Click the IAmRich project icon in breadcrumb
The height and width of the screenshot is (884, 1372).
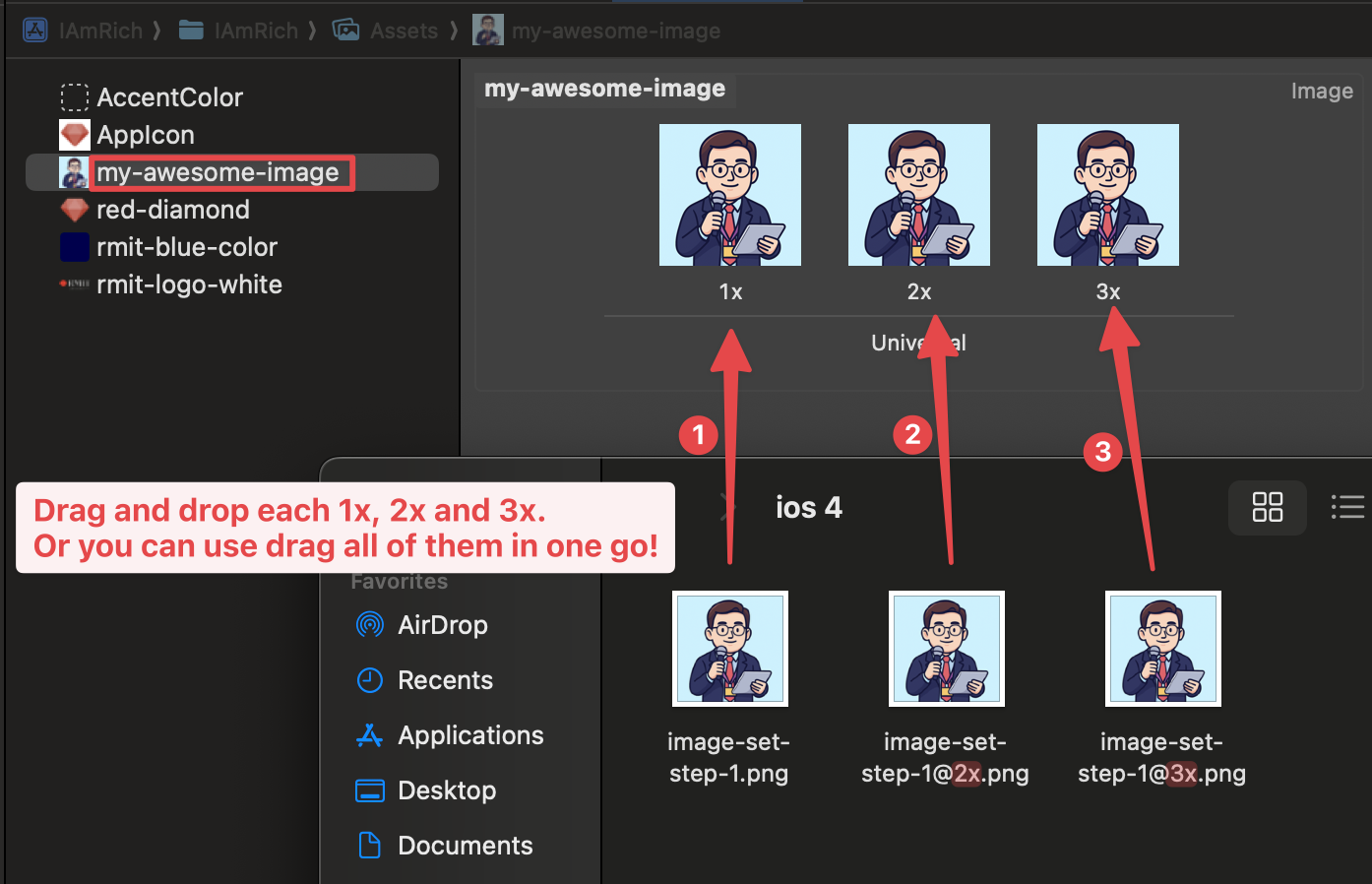[x=34, y=30]
